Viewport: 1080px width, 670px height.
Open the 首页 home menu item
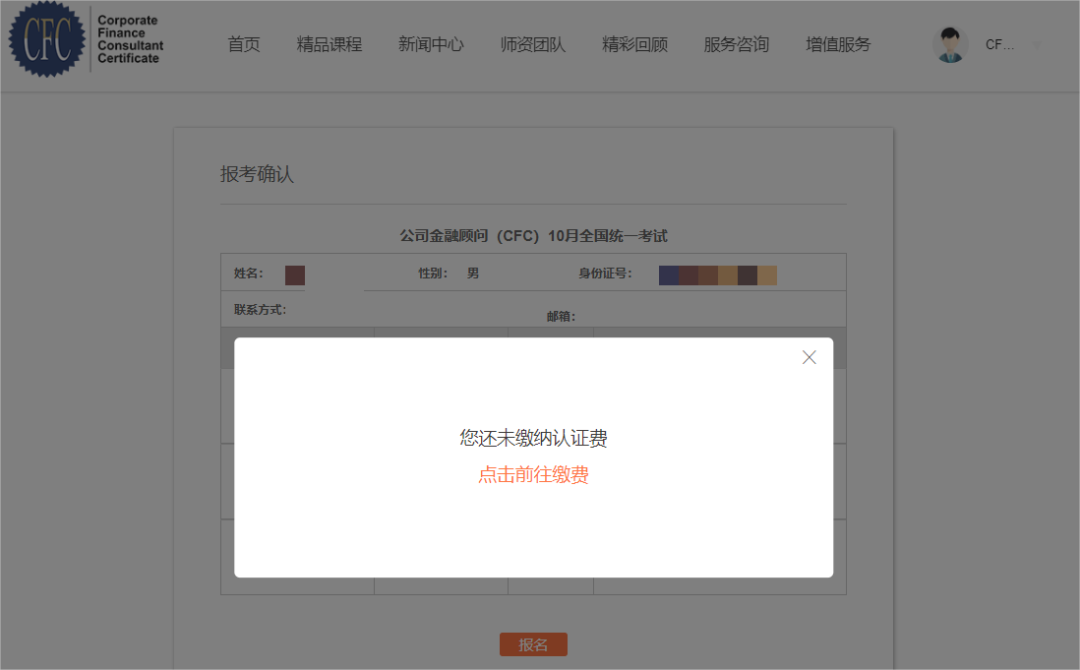(x=244, y=45)
